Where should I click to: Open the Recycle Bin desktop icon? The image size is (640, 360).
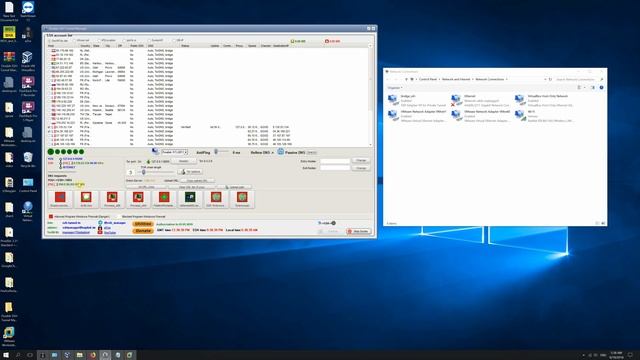(28, 160)
